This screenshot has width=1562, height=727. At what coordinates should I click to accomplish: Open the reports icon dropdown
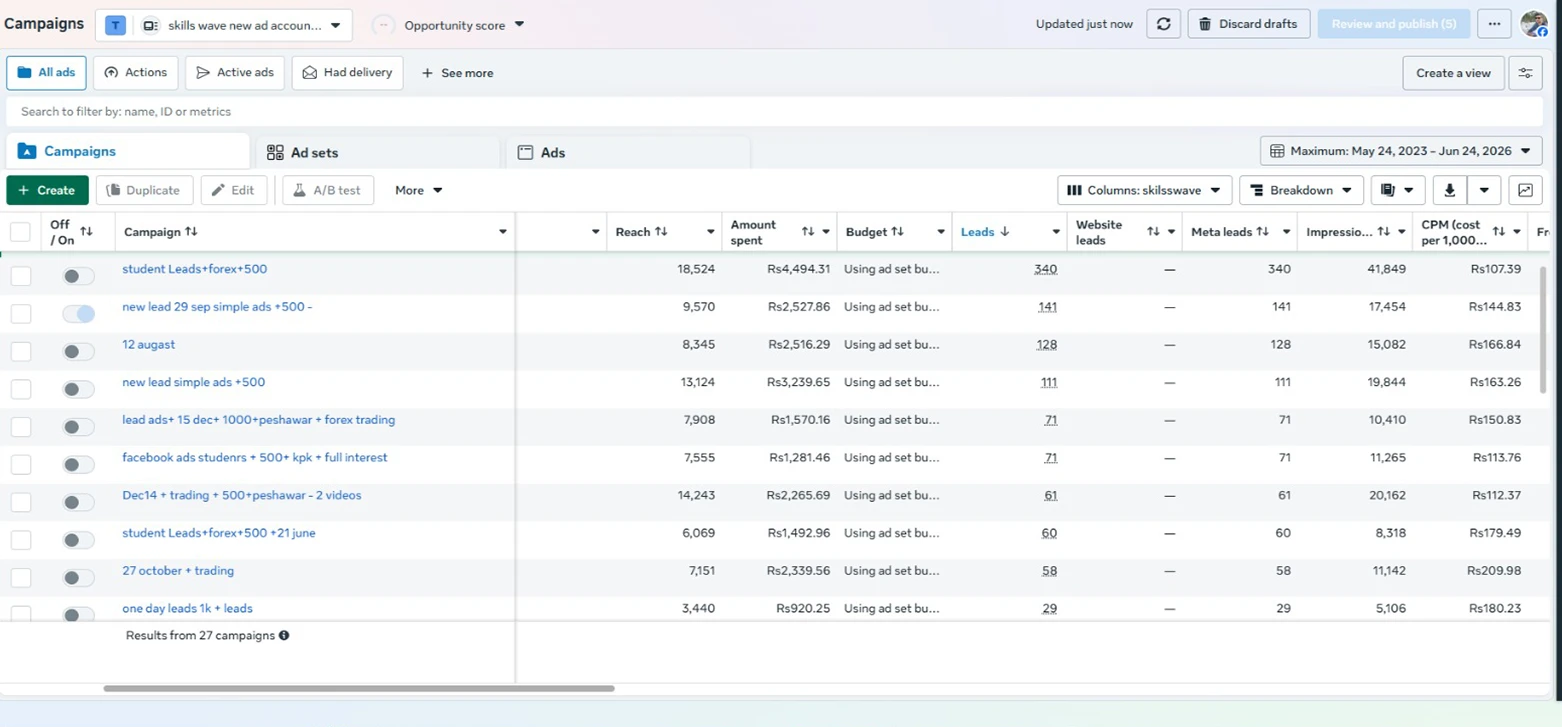(1398, 190)
